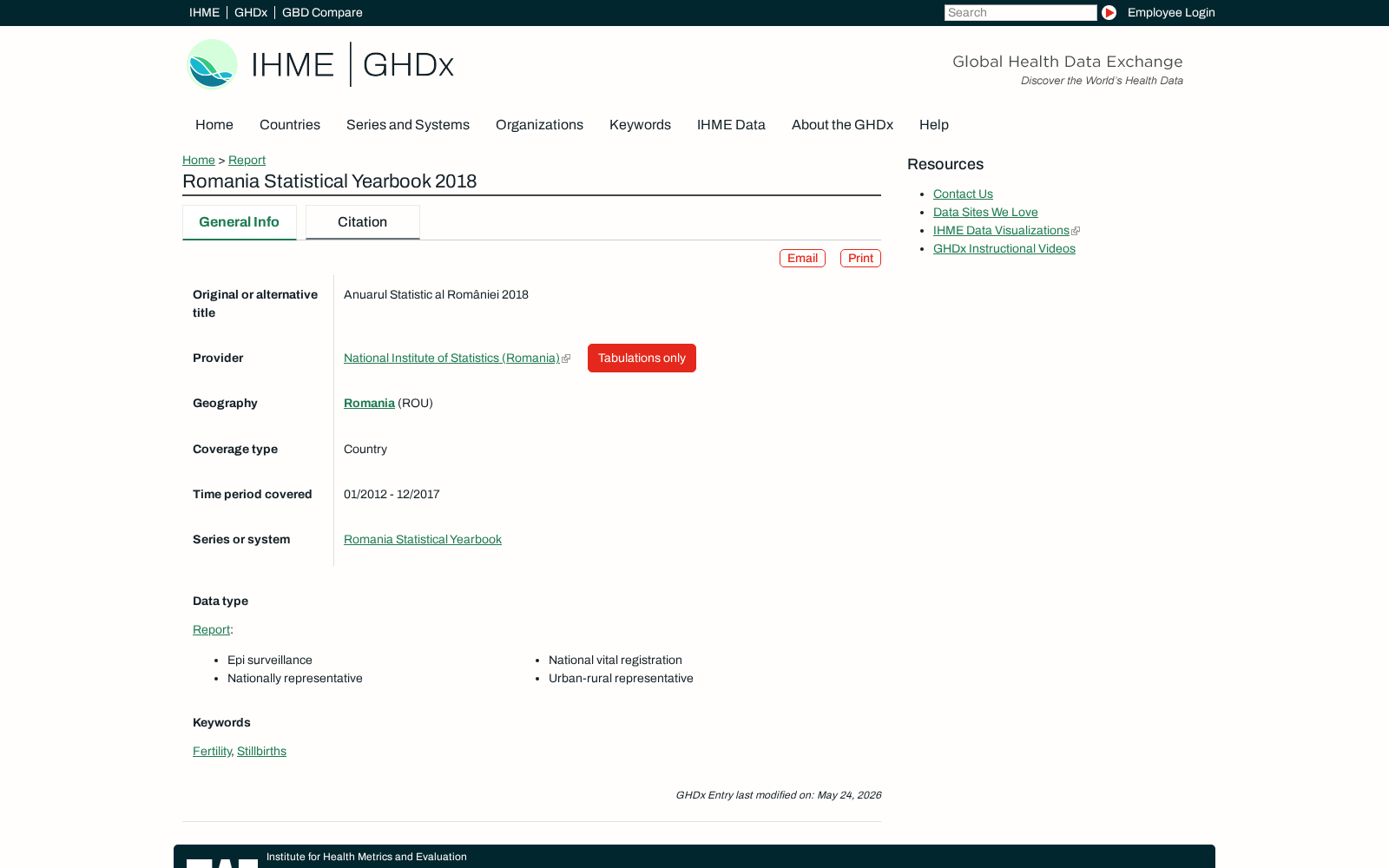Open Employee Login

pyautogui.click(x=1171, y=12)
